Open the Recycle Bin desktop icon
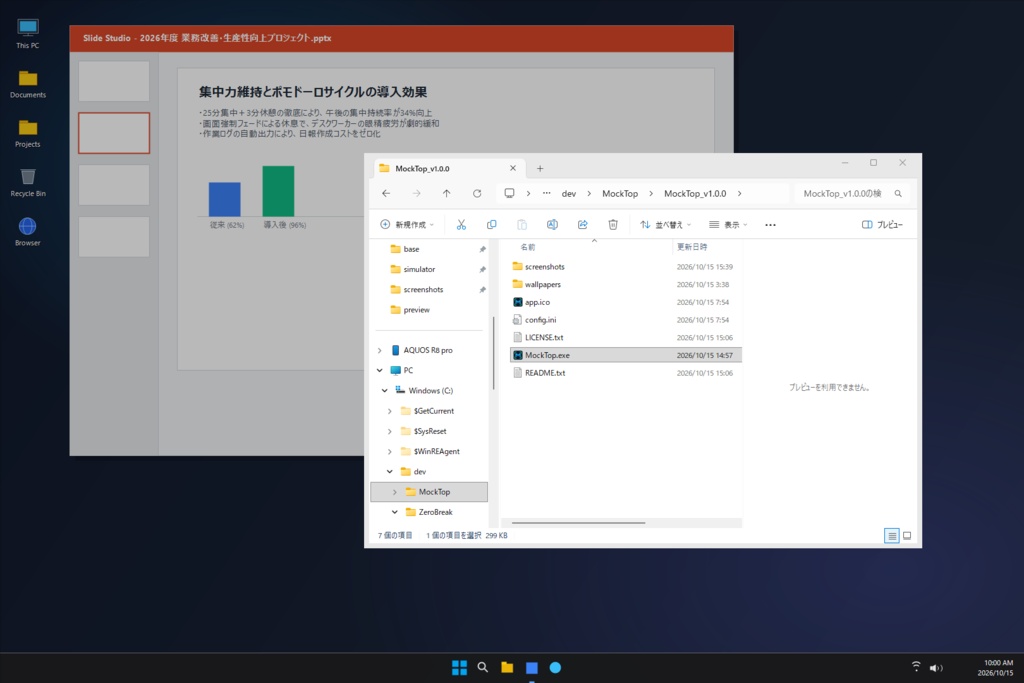 click(x=27, y=182)
